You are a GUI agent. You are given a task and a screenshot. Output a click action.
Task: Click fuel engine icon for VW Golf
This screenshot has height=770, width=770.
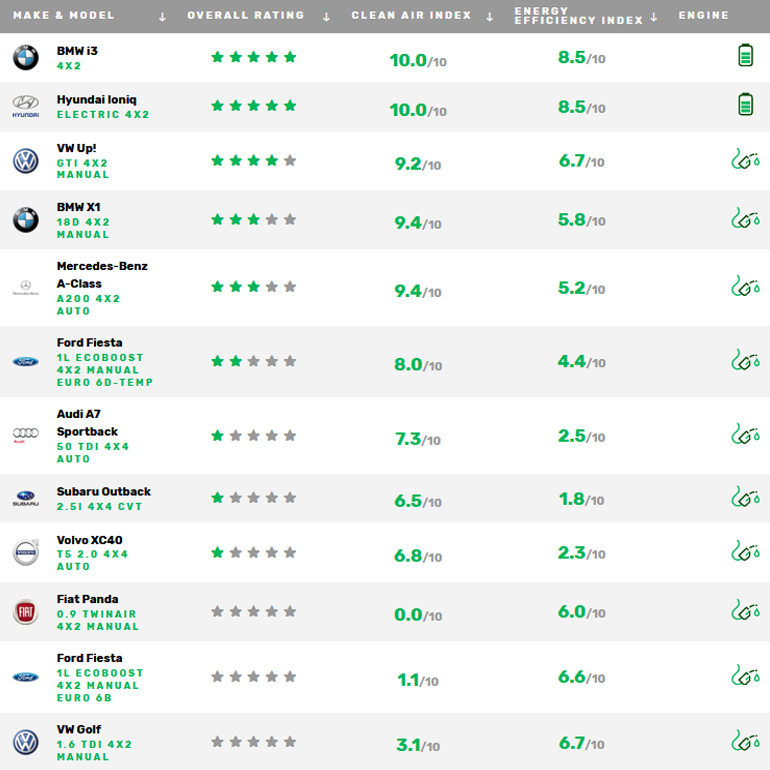(745, 741)
